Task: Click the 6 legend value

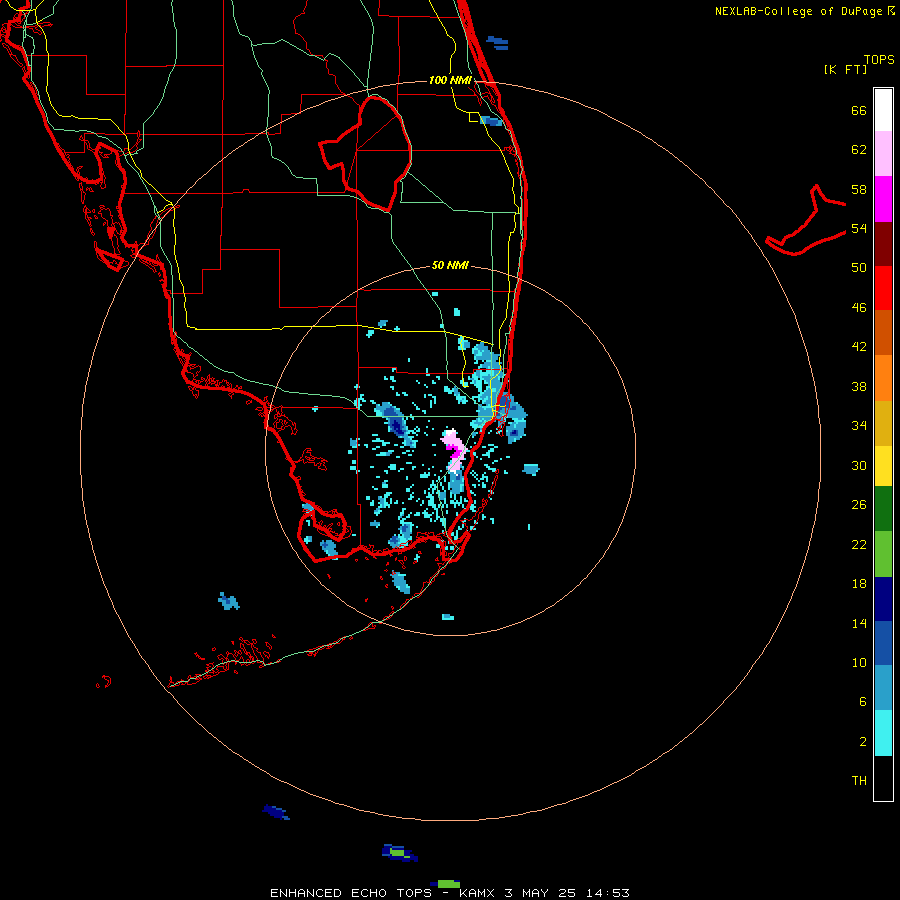Action: click(863, 702)
